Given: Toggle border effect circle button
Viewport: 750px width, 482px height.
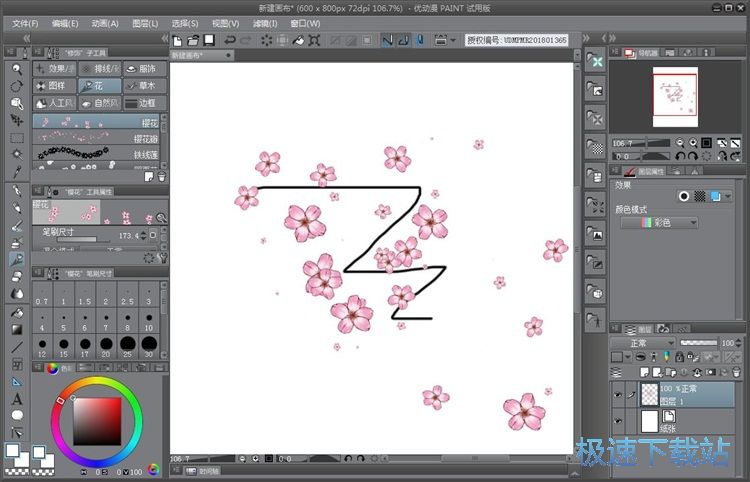Looking at the screenshot, I should pos(684,196).
